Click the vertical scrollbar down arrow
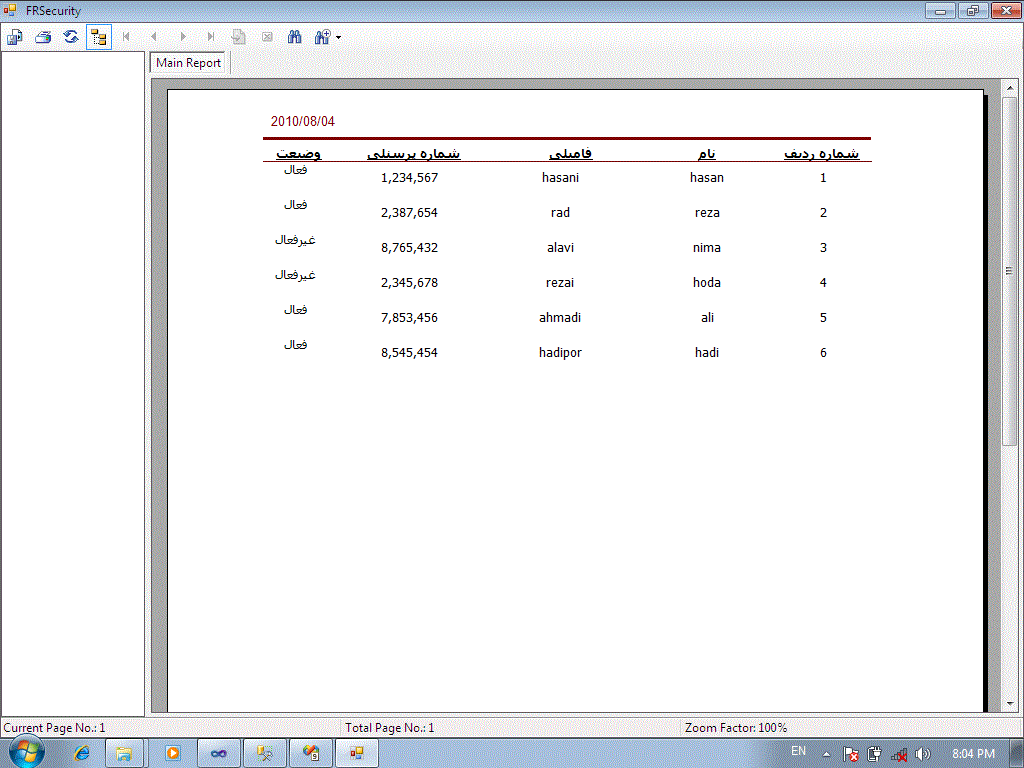1024x768 pixels. 1010,702
